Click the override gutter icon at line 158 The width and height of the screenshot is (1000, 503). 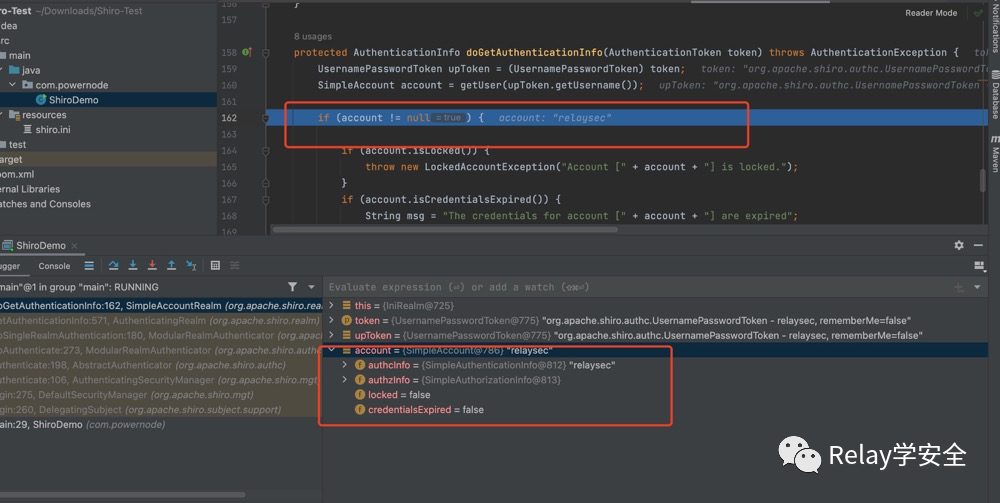click(247, 52)
